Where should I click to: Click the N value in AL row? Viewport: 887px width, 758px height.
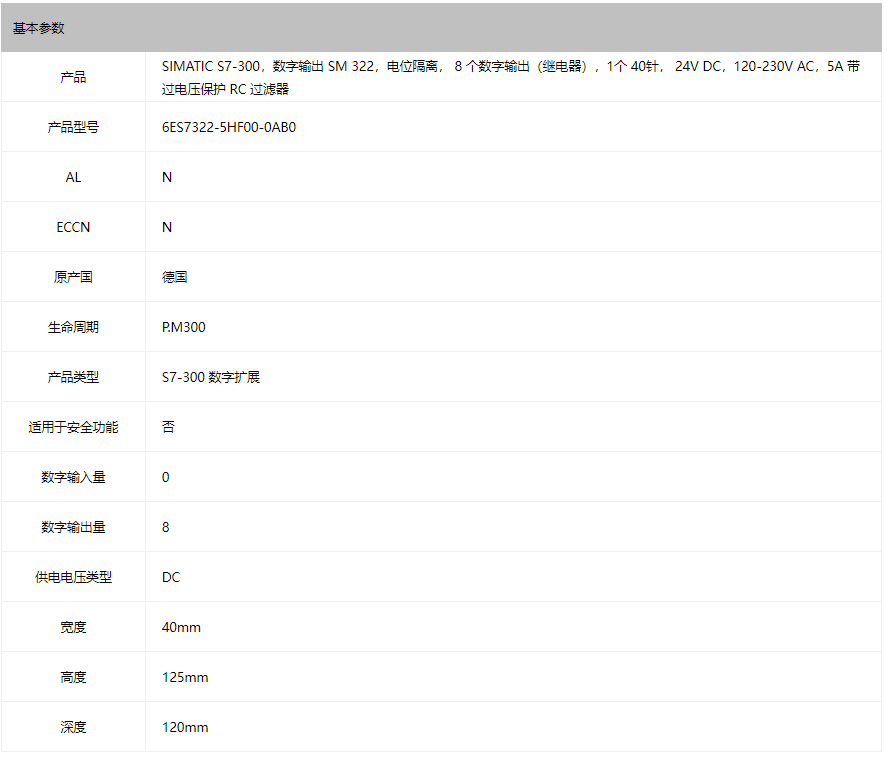click(167, 177)
